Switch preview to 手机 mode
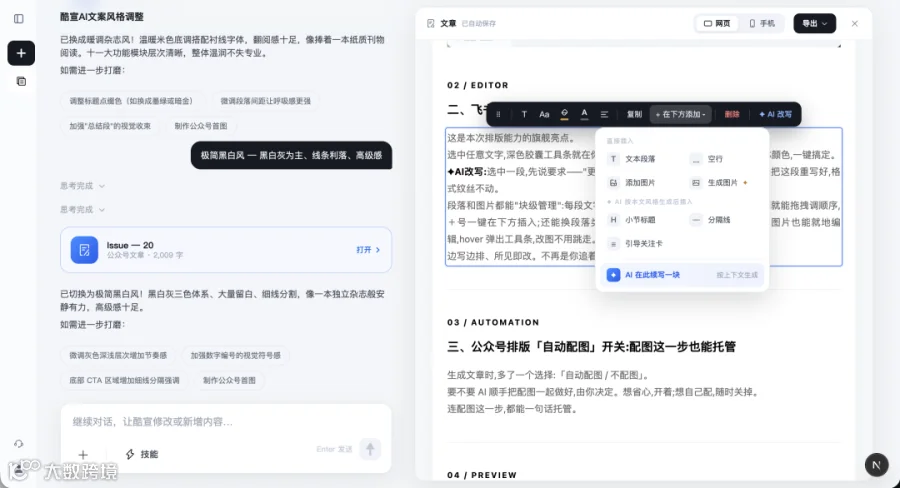Screen dimensions: 900x488 coord(762,24)
